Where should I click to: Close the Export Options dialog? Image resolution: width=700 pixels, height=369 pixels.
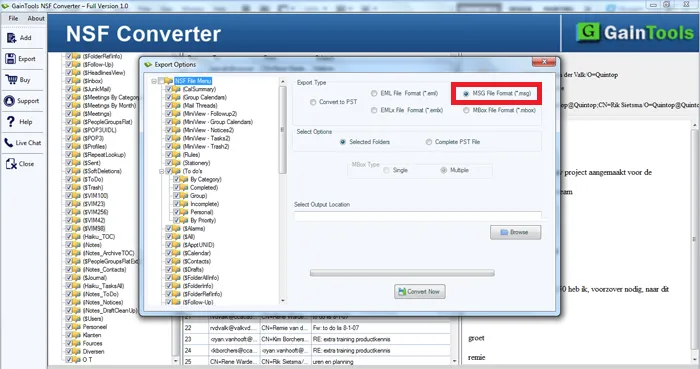(544, 62)
